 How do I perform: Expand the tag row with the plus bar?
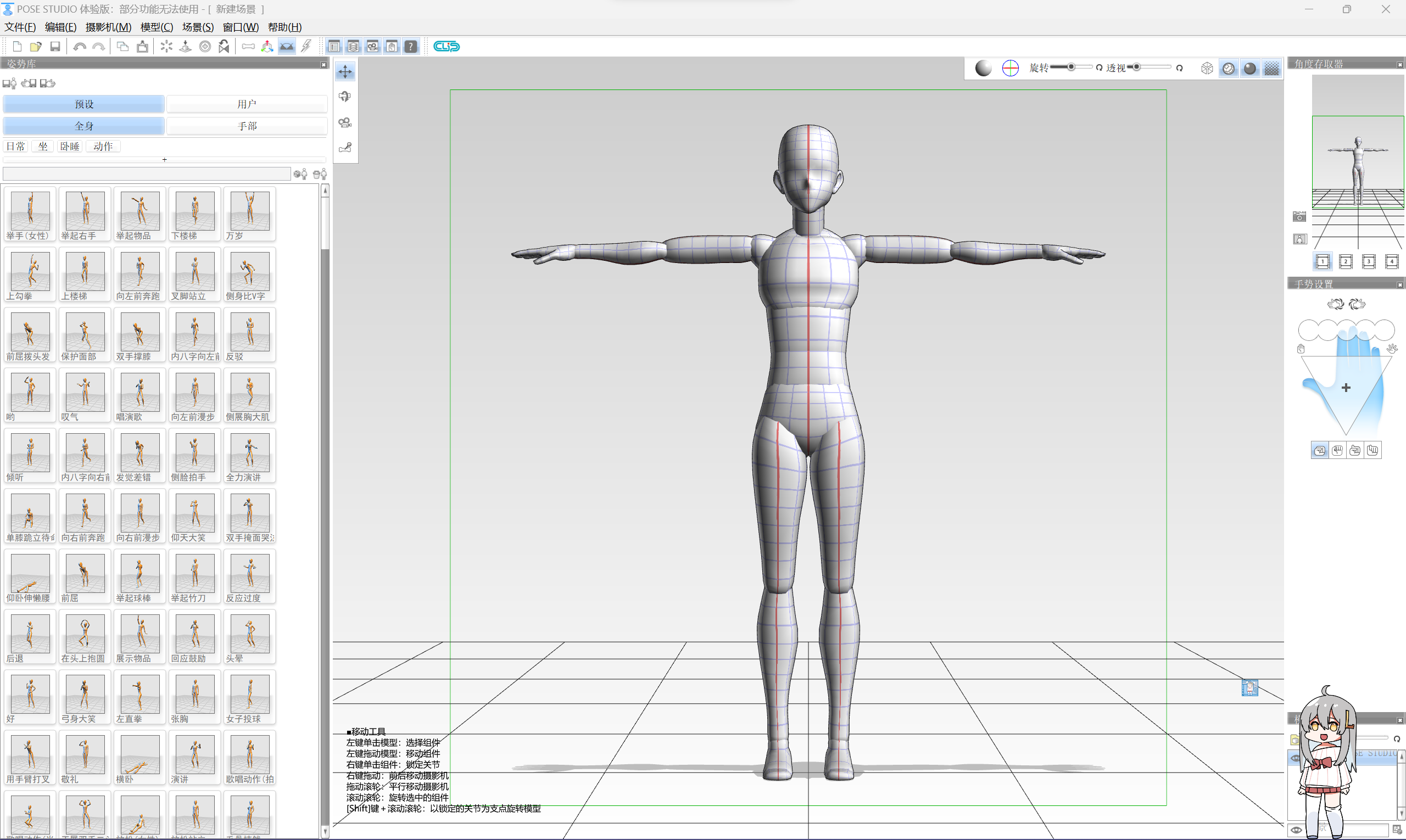click(x=164, y=160)
